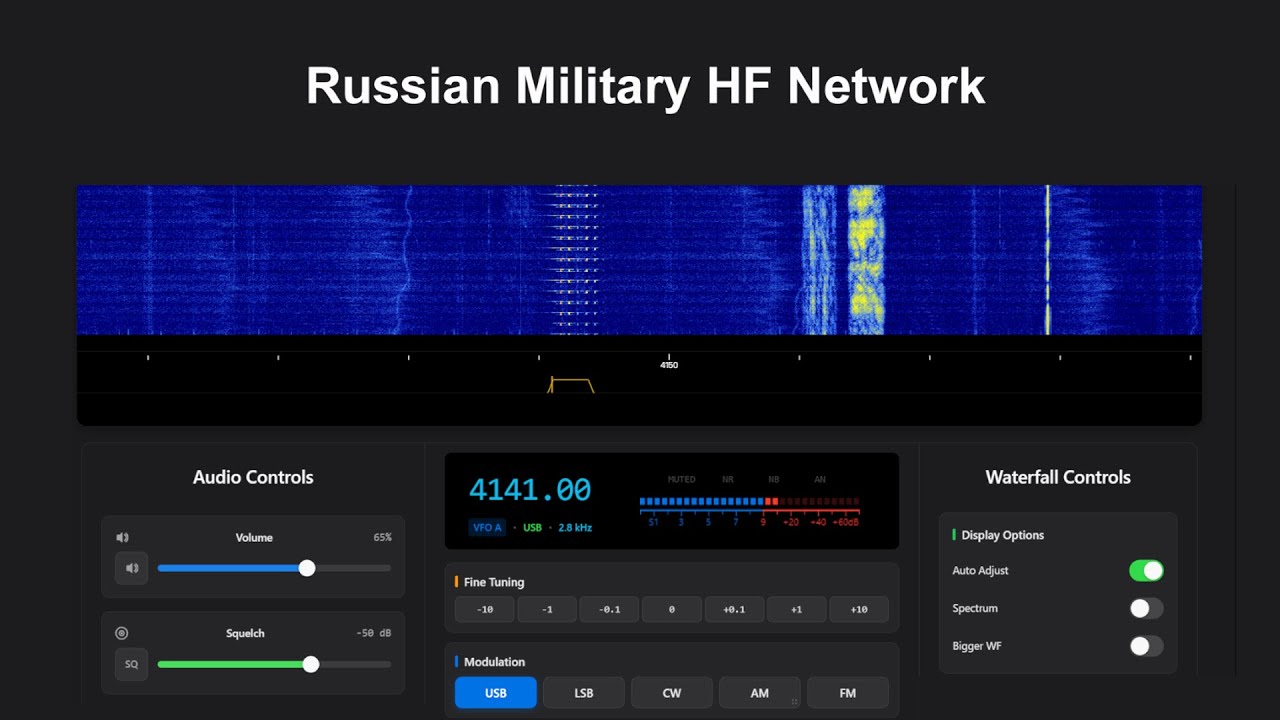This screenshot has height=720, width=1280.
Task: Click the MUTED indicator above the S-meter
Action: [x=681, y=480]
